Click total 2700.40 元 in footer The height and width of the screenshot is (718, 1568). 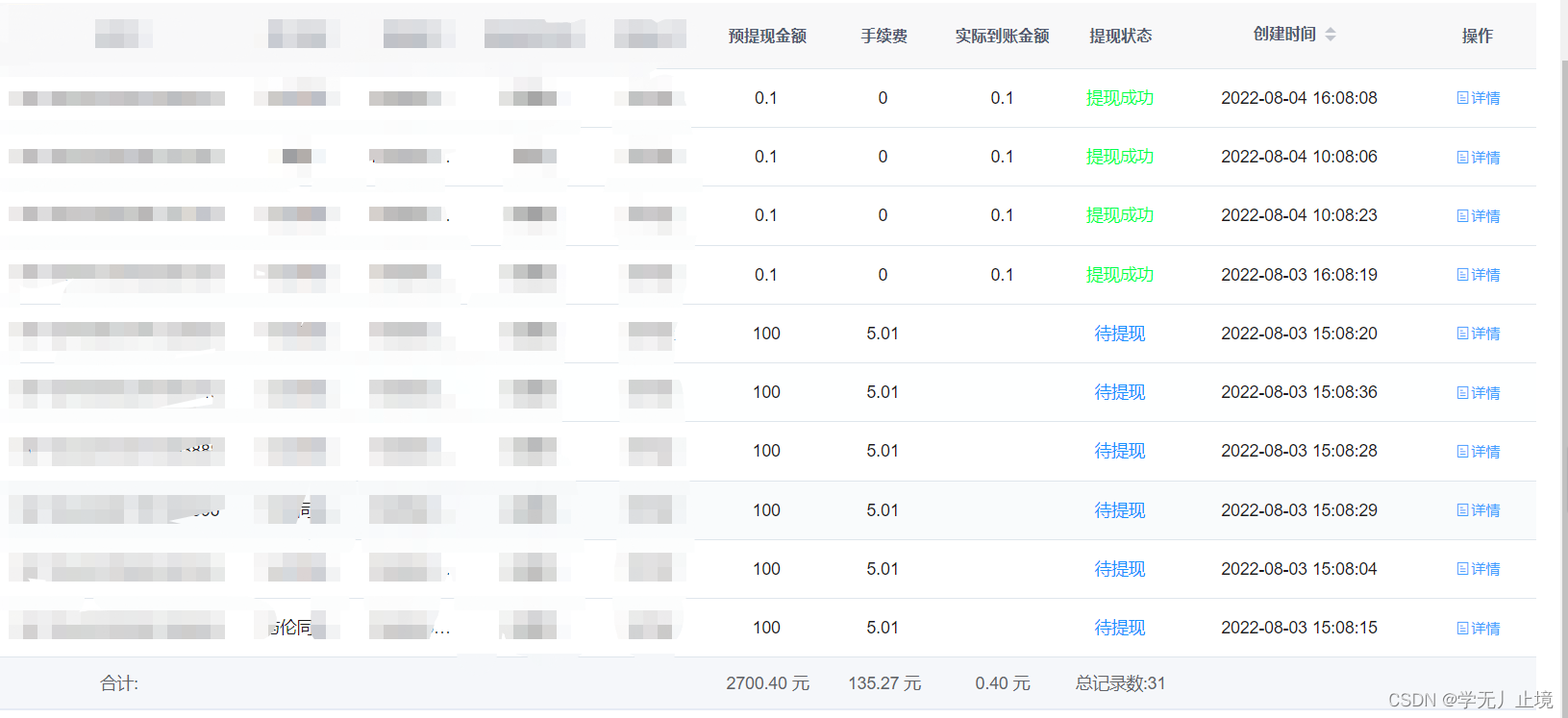767,683
